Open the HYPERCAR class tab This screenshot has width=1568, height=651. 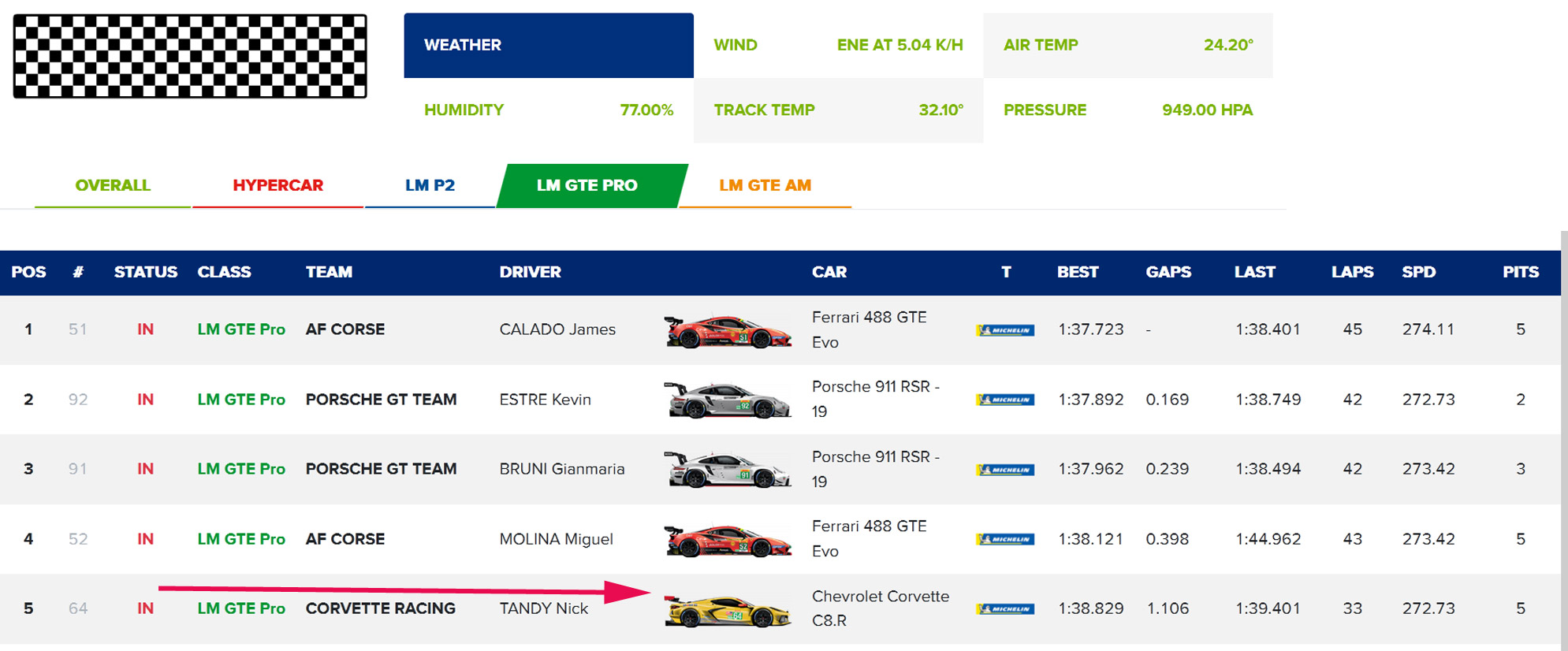point(277,185)
